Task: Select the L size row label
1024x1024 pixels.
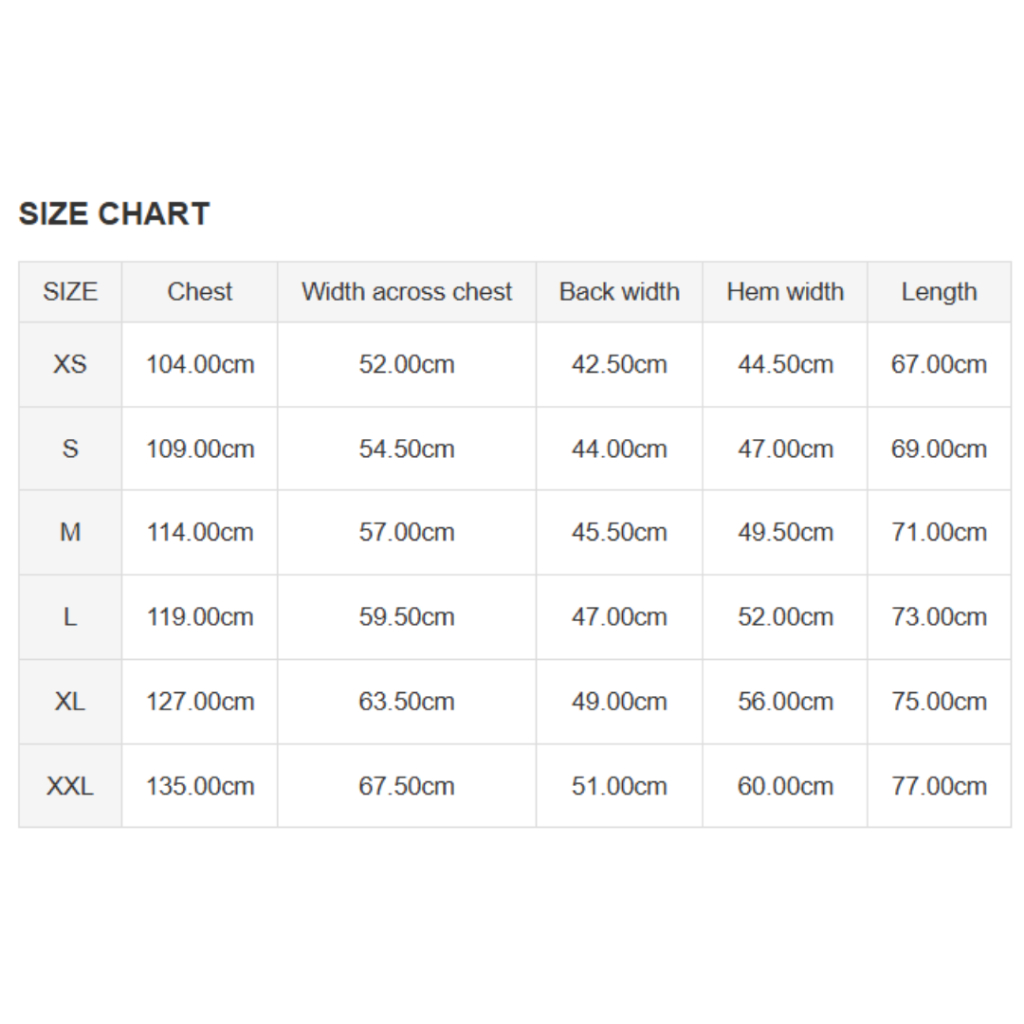Action: click(x=70, y=617)
